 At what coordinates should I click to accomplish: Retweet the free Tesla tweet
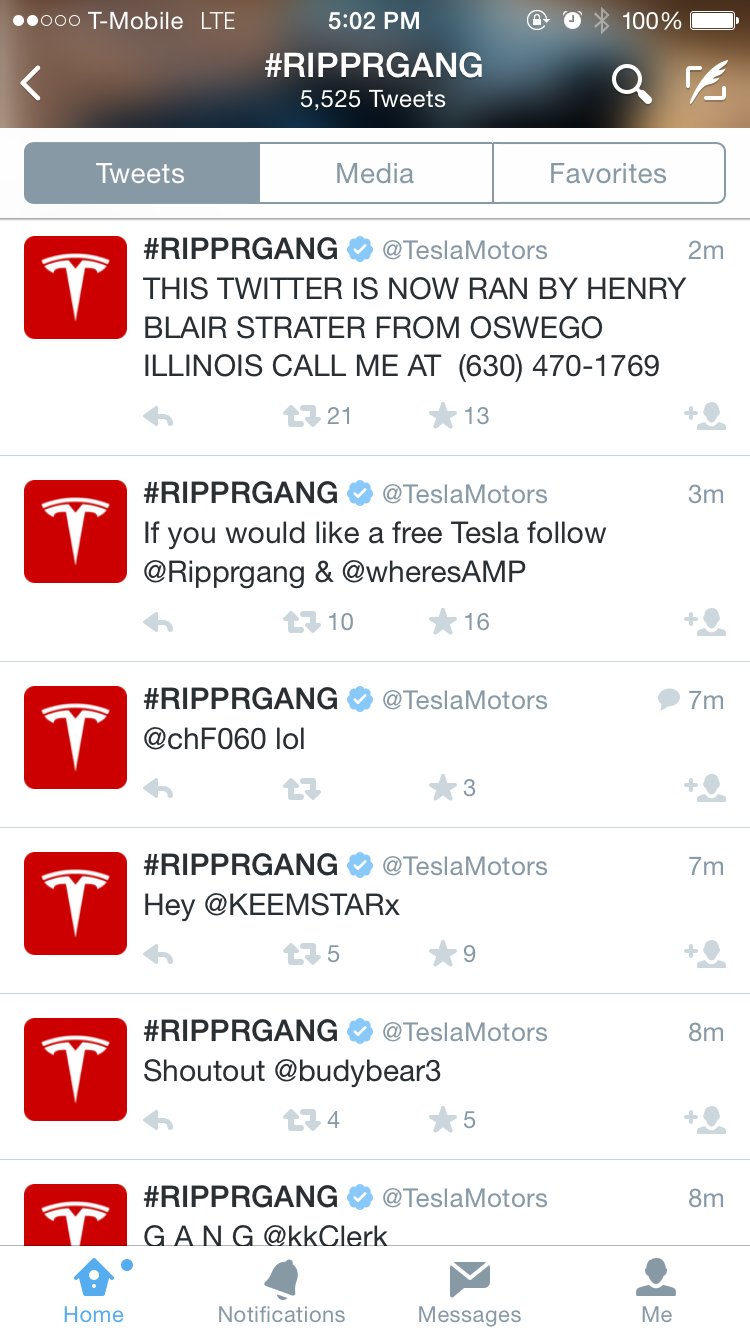302,622
